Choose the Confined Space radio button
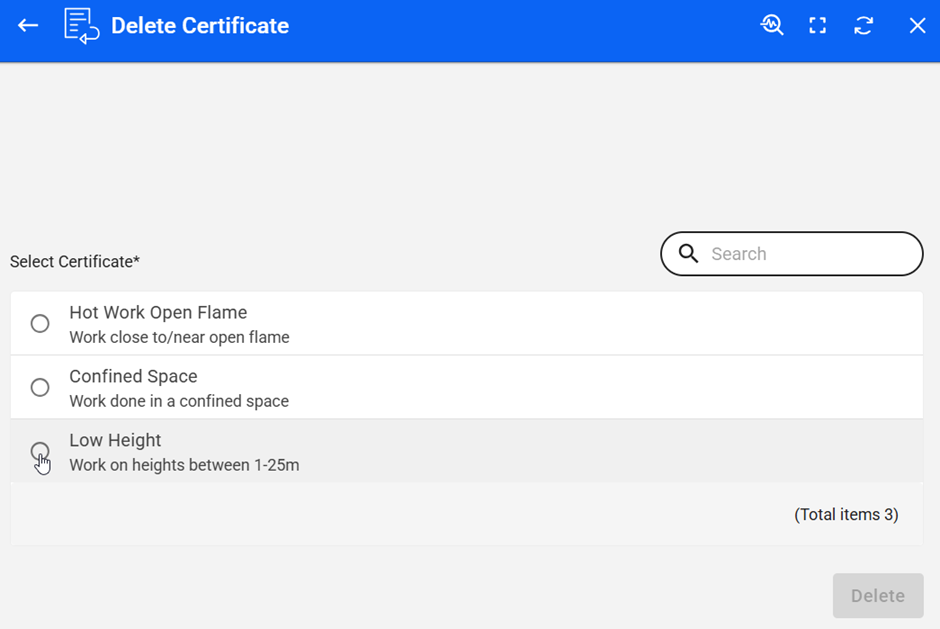The image size is (940, 629). coord(40,388)
